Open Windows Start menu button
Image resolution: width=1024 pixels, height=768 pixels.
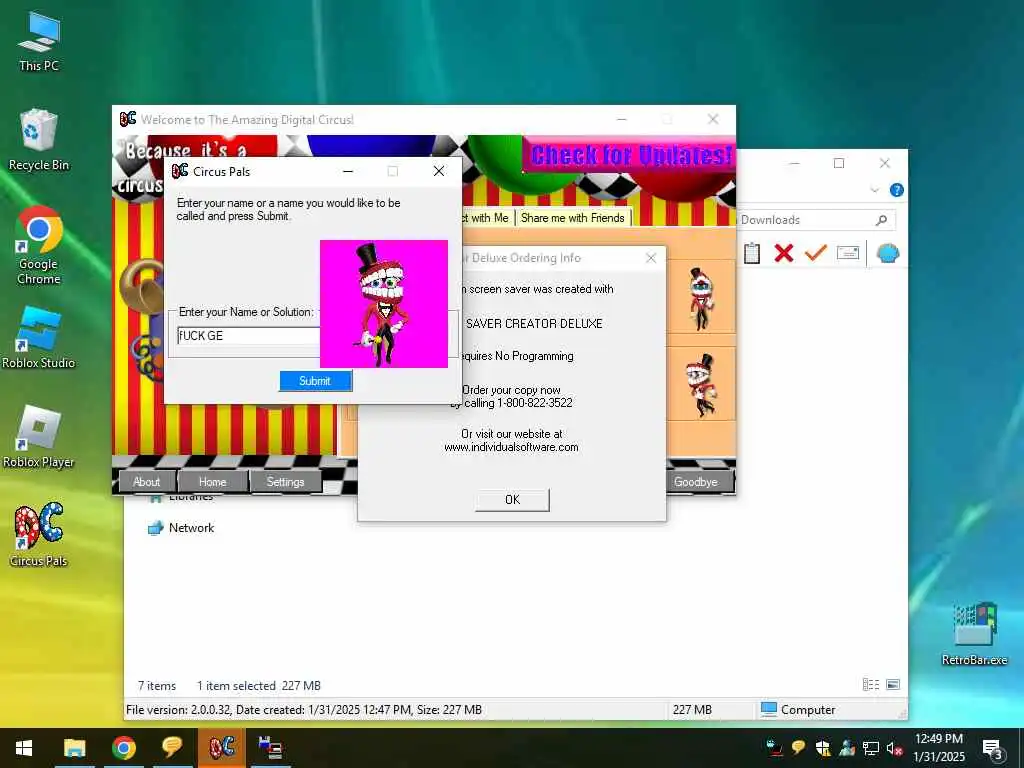[x=24, y=748]
